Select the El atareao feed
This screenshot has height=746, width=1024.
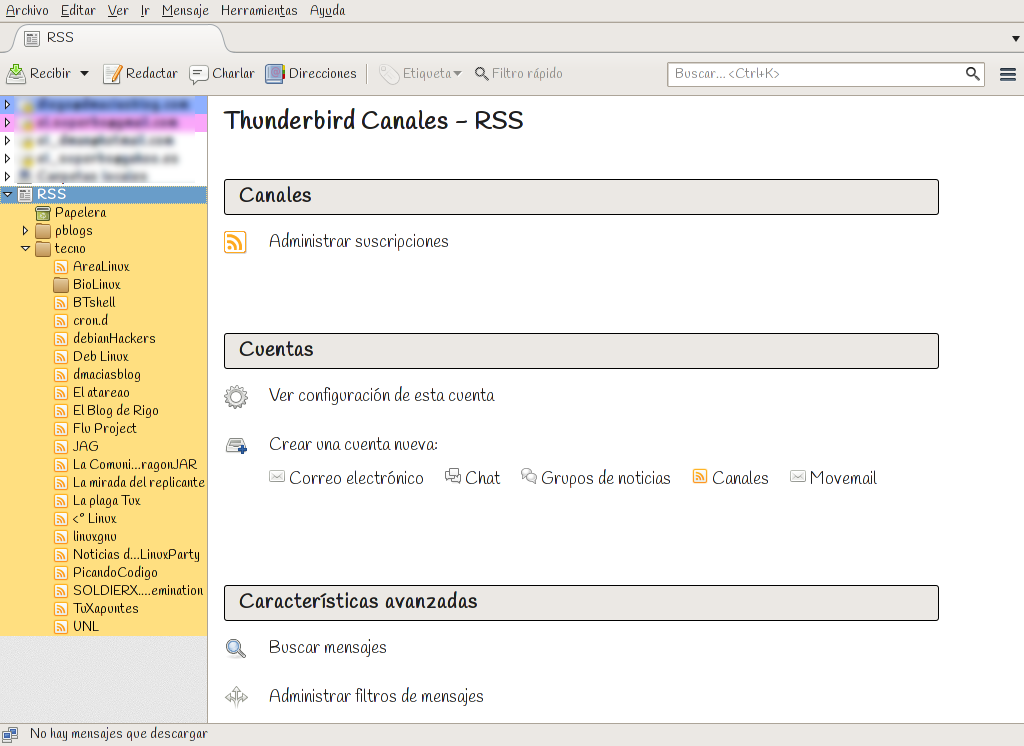click(x=101, y=393)
